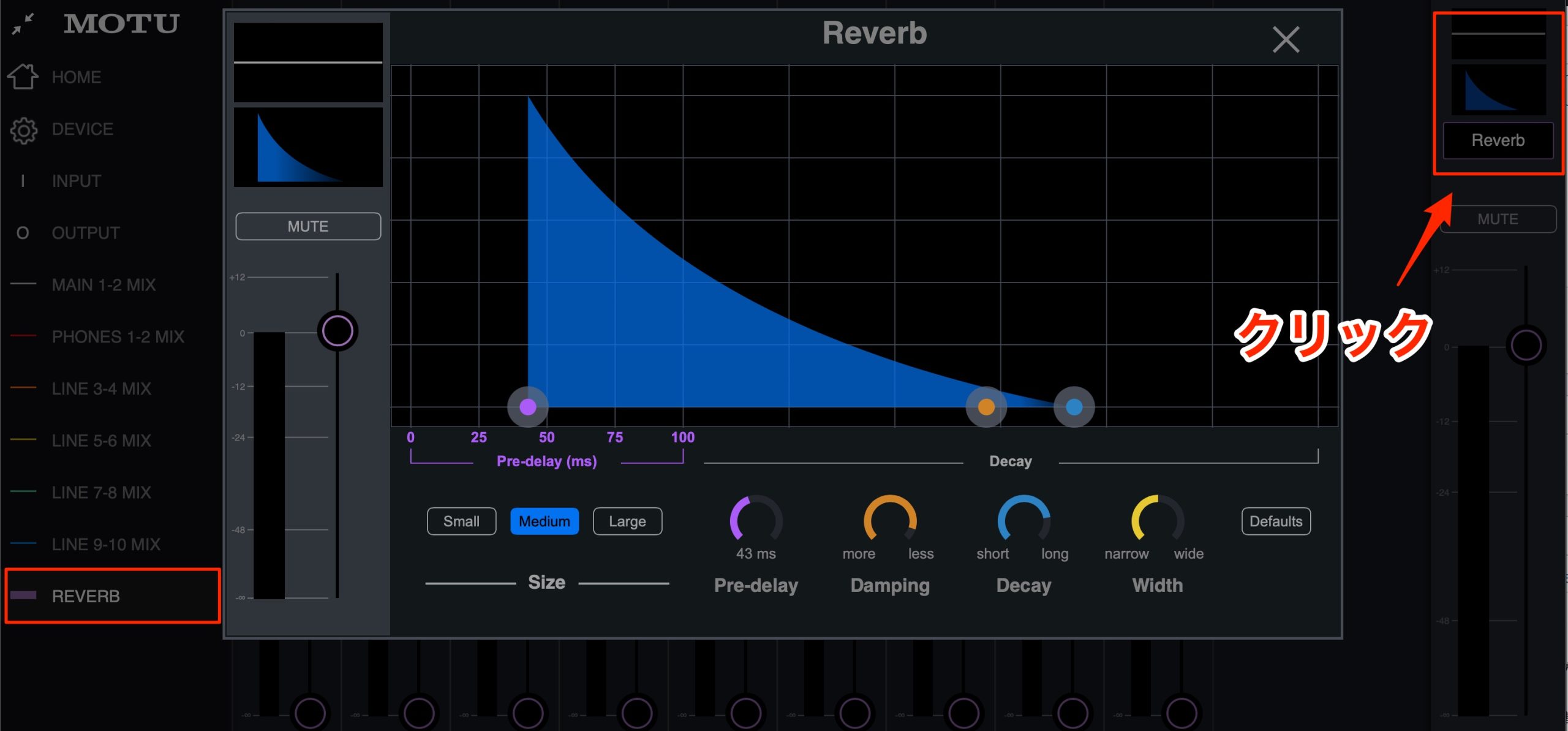This screenshot has height=731, width=1568.
Task: Open LINE 5-6 MIX
Action: [x=101, y=441]
